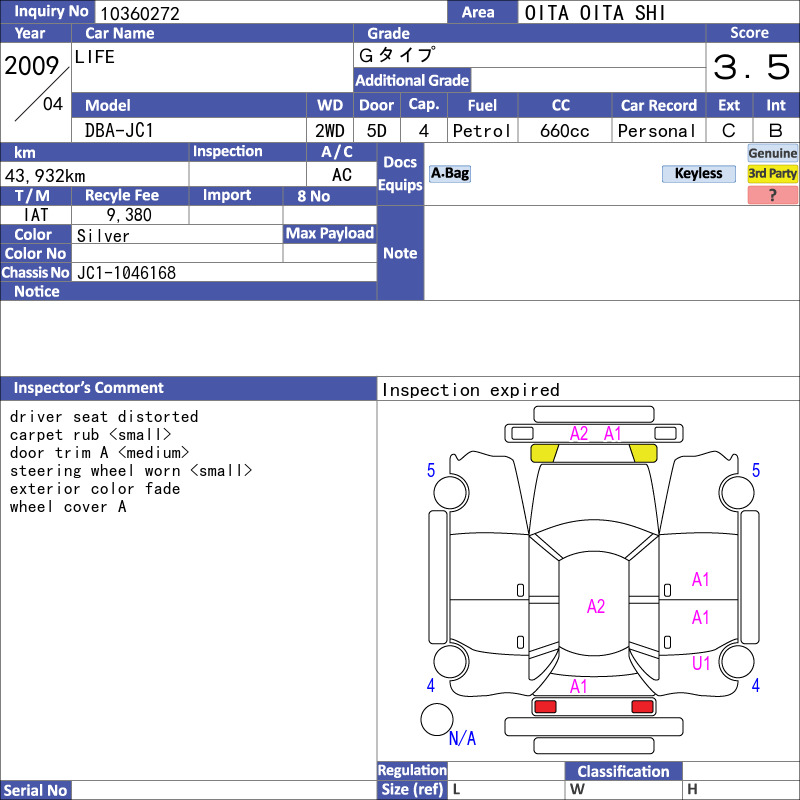The image size is (800, 800).
Task: Click the Note section header
Action: coord(400,253)
